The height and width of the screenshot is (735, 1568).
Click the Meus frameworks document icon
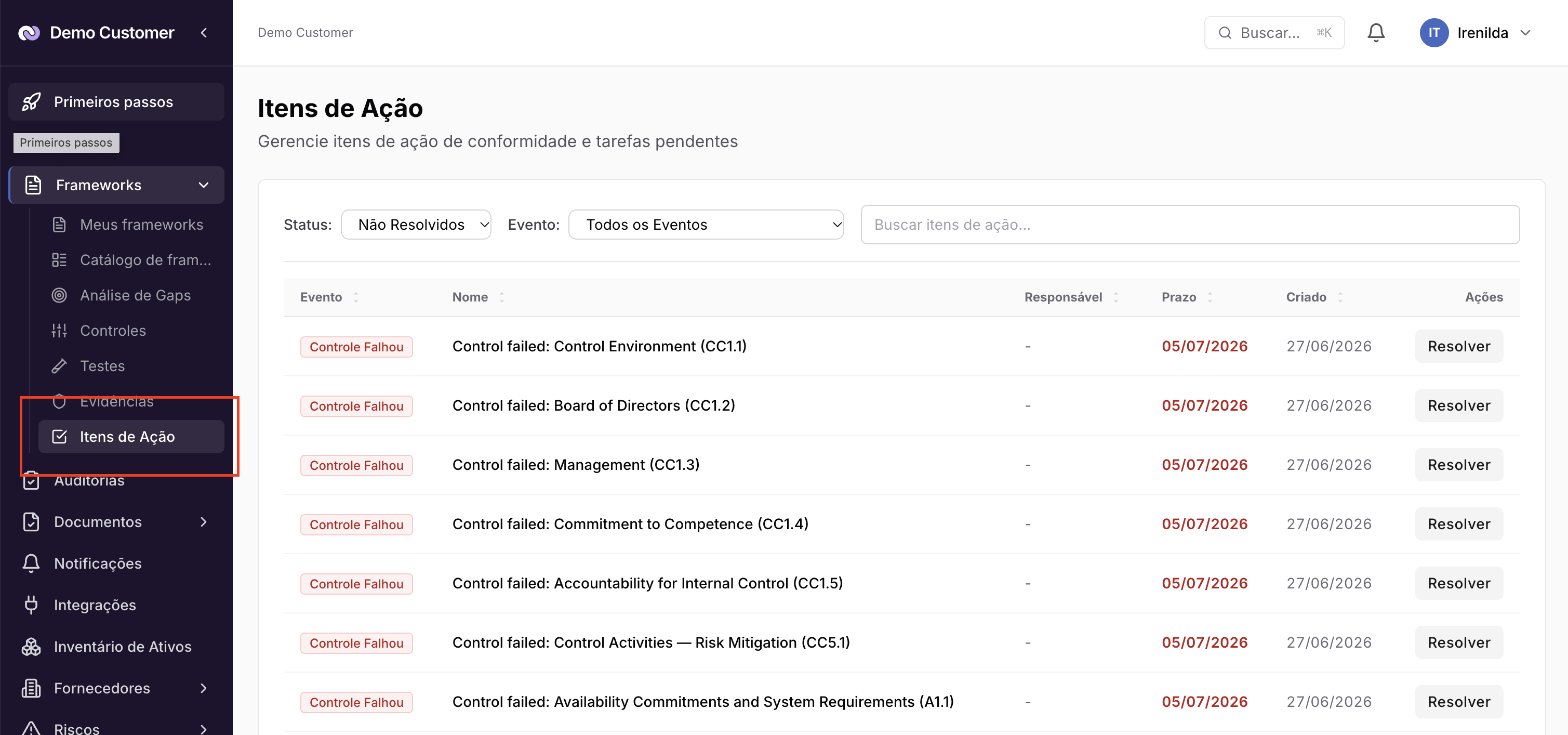point(59,225)
